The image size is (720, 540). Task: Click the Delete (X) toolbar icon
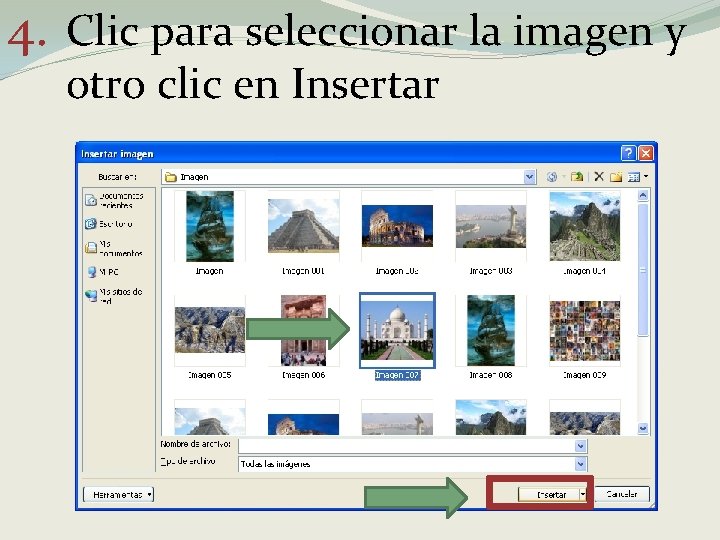coord(599,176)
